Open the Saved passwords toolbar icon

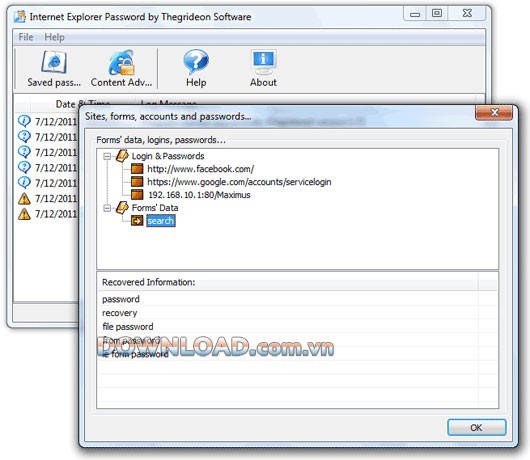[54, 69]
